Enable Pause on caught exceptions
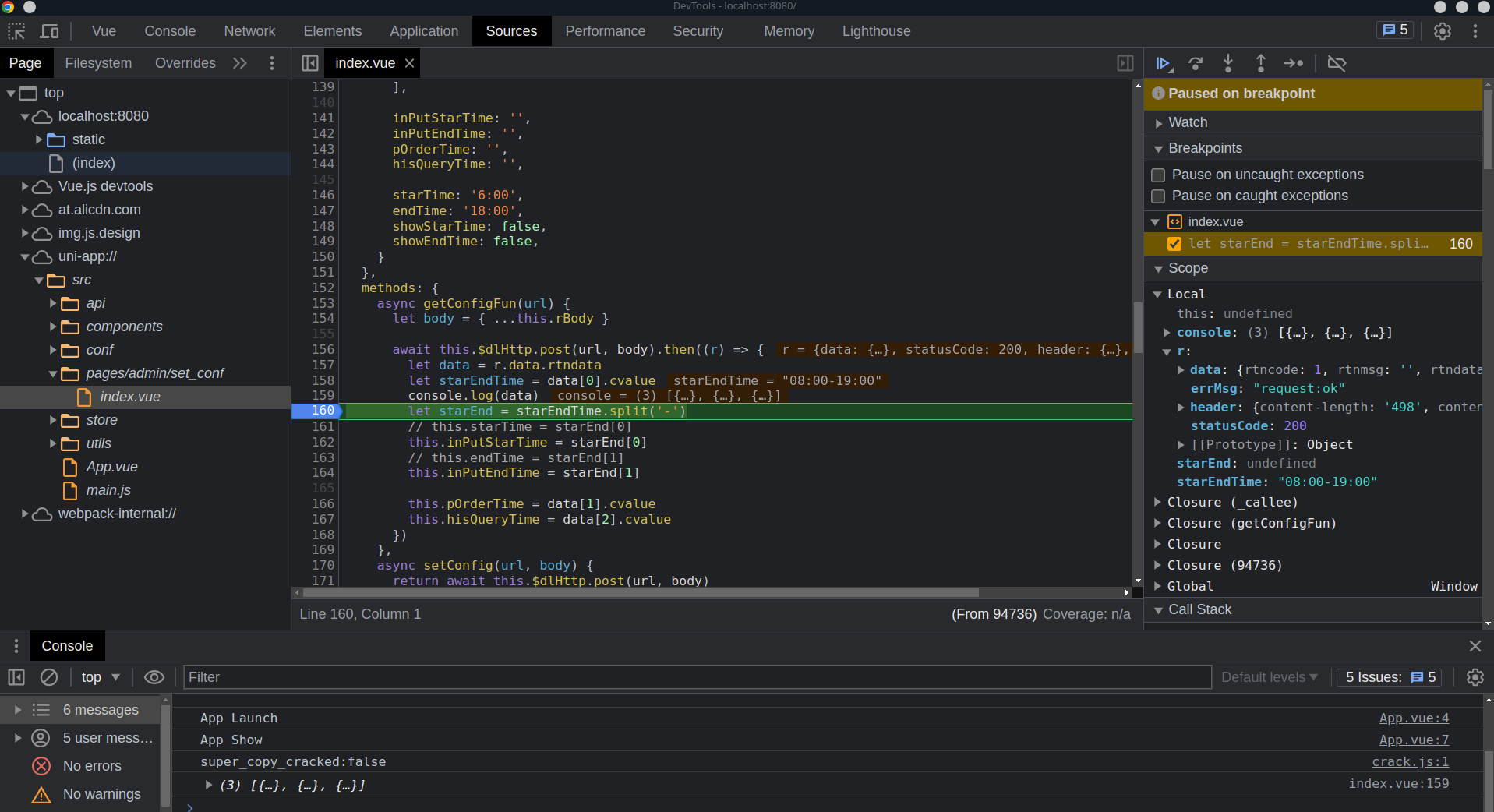Screen dimensions: 1494x812 (1158, 196)
